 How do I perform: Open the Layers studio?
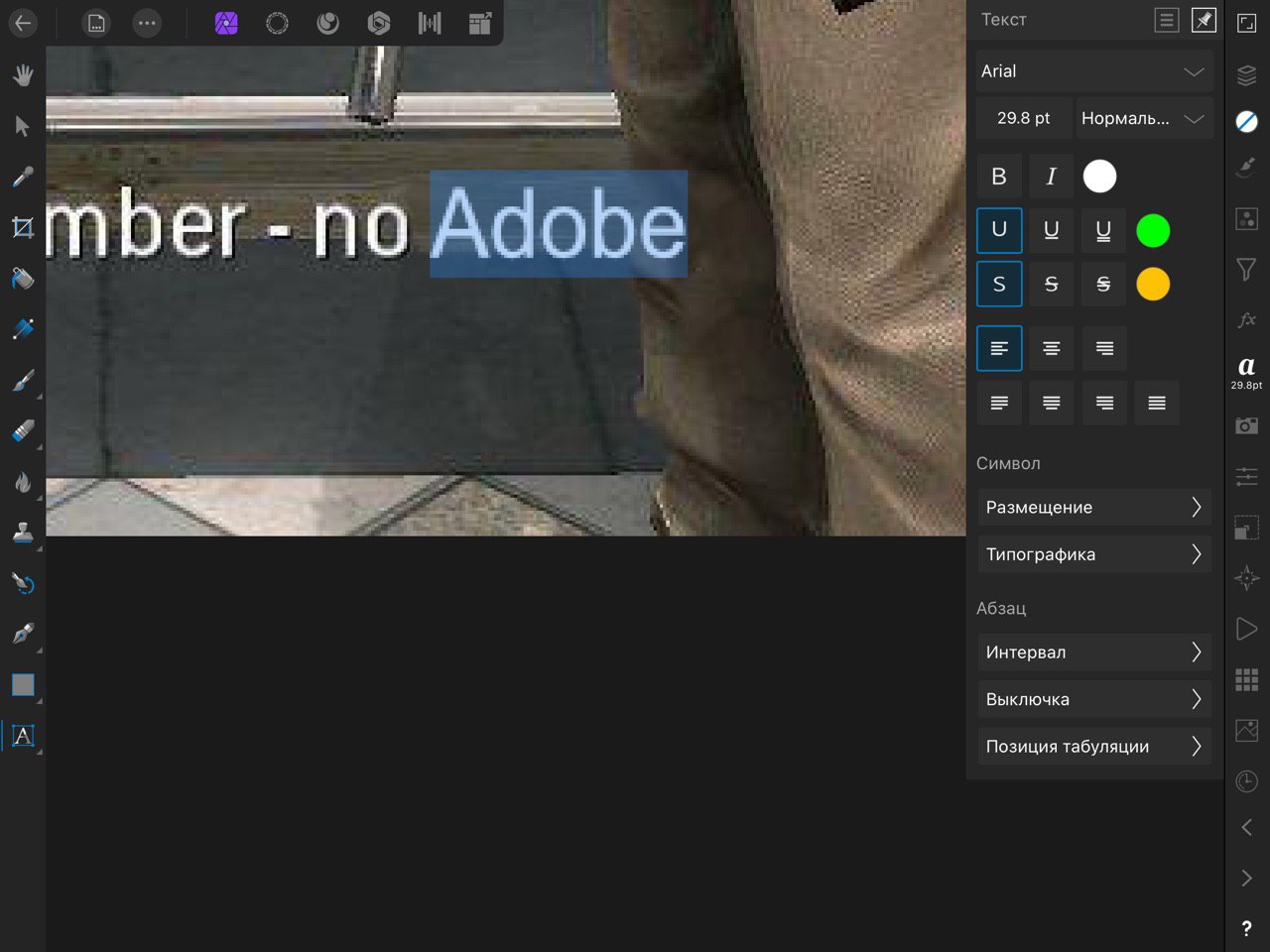(x=1247, y=74)
